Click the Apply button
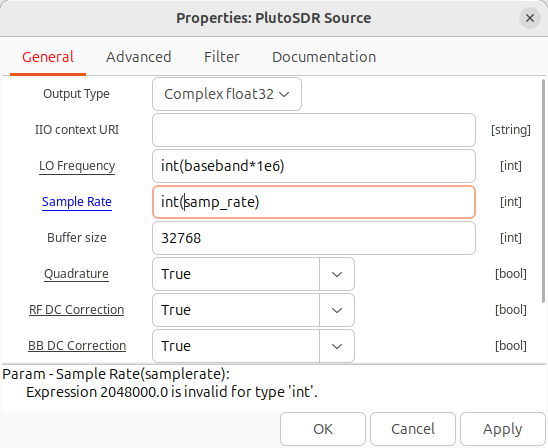This screenshot has width=548, height=448. click(503, 429)
